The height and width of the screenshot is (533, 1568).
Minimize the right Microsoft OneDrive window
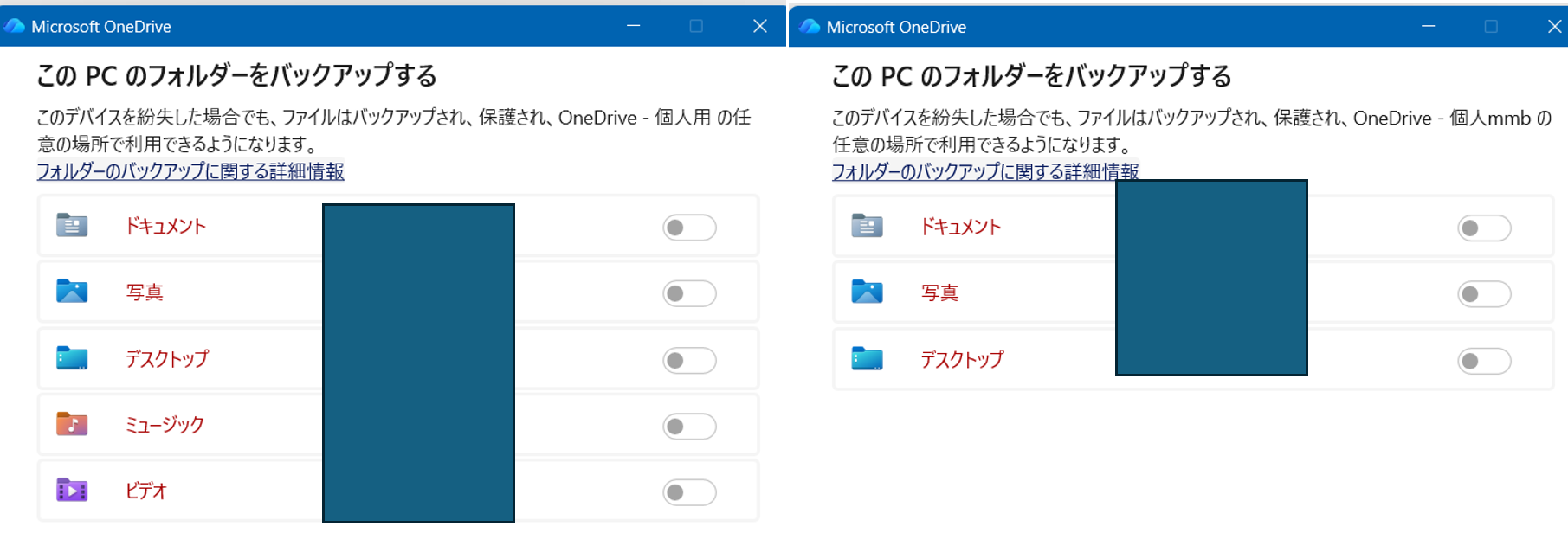click(x=1429, y=27)
